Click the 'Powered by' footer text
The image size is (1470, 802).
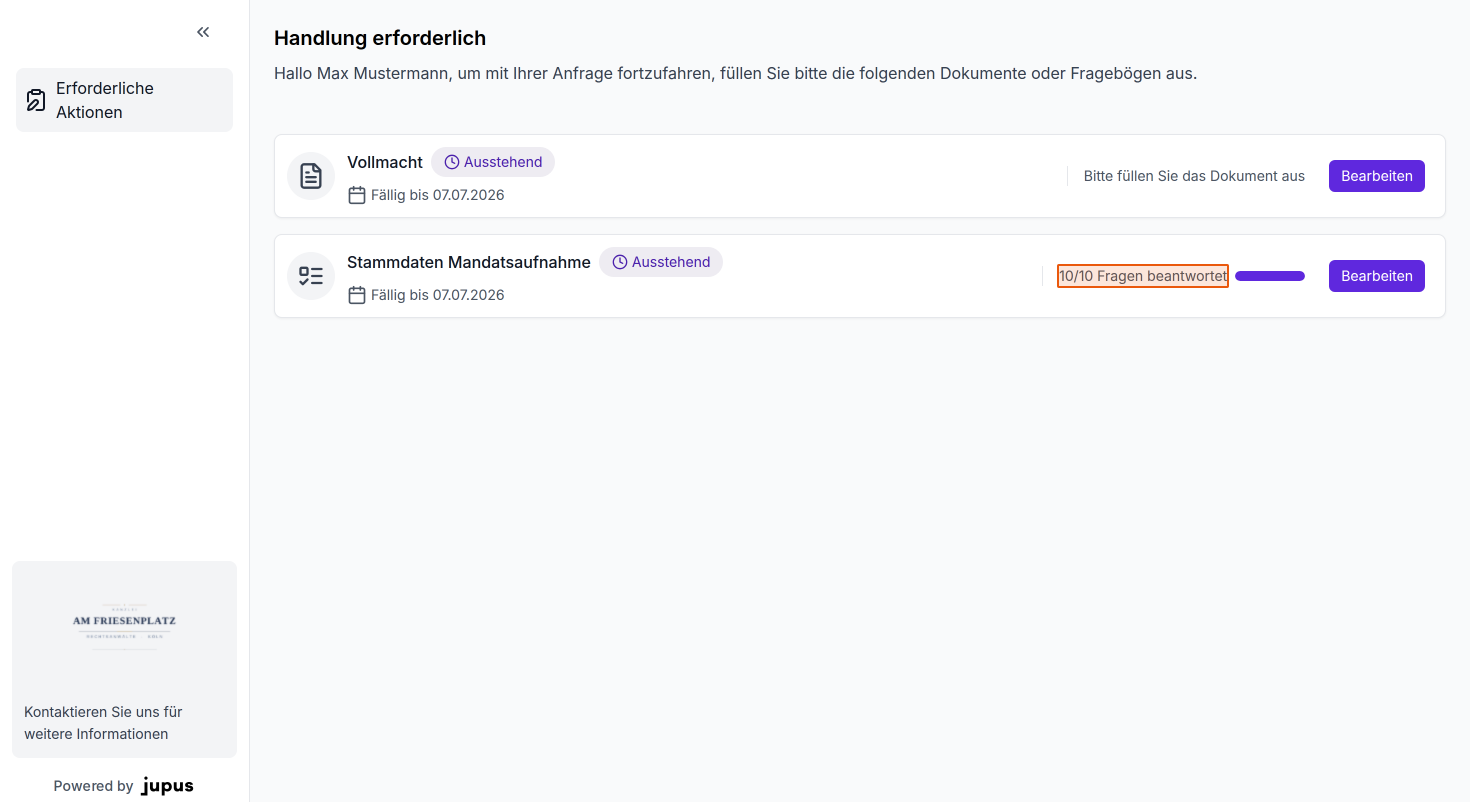click(93, 786)
